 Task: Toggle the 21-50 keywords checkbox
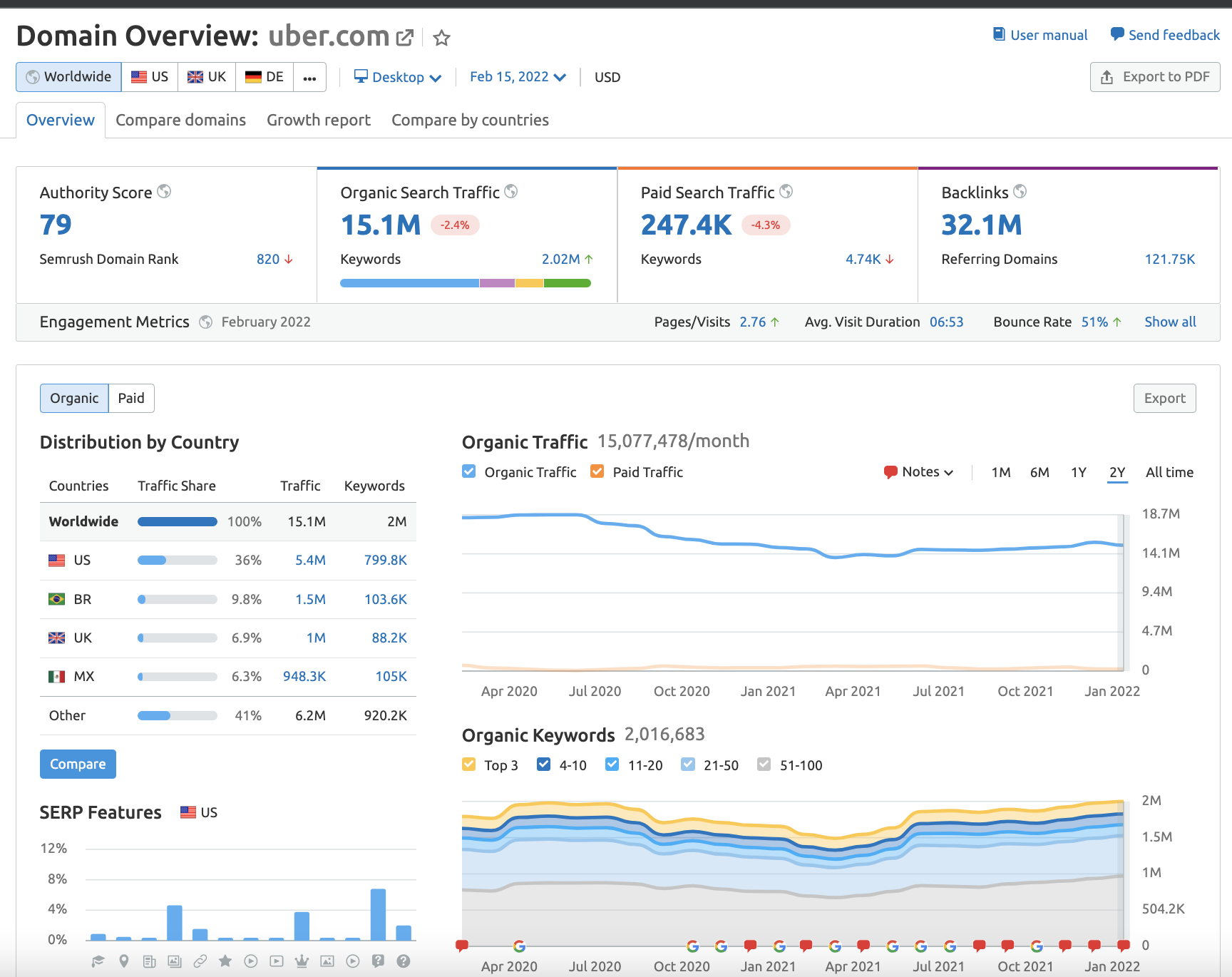[688, 764]
